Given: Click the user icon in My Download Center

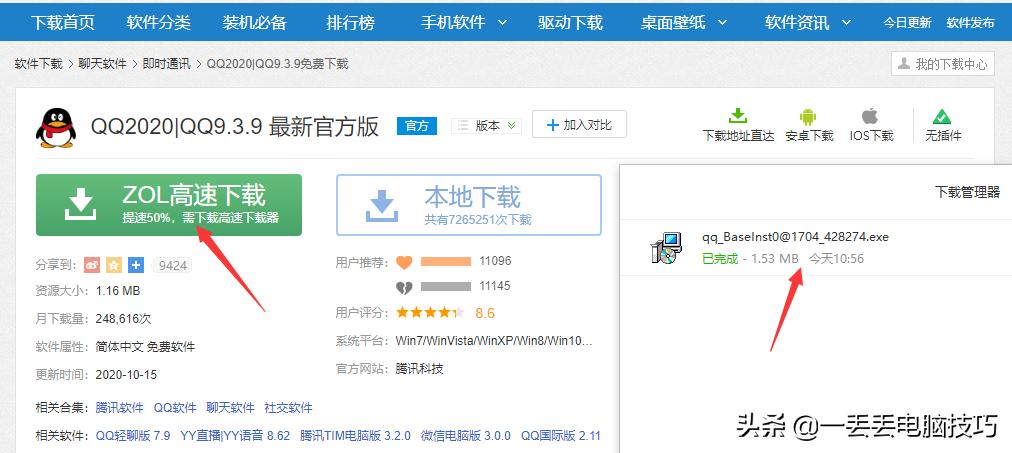Looking at the screenshot, I should tap(904, 64).
